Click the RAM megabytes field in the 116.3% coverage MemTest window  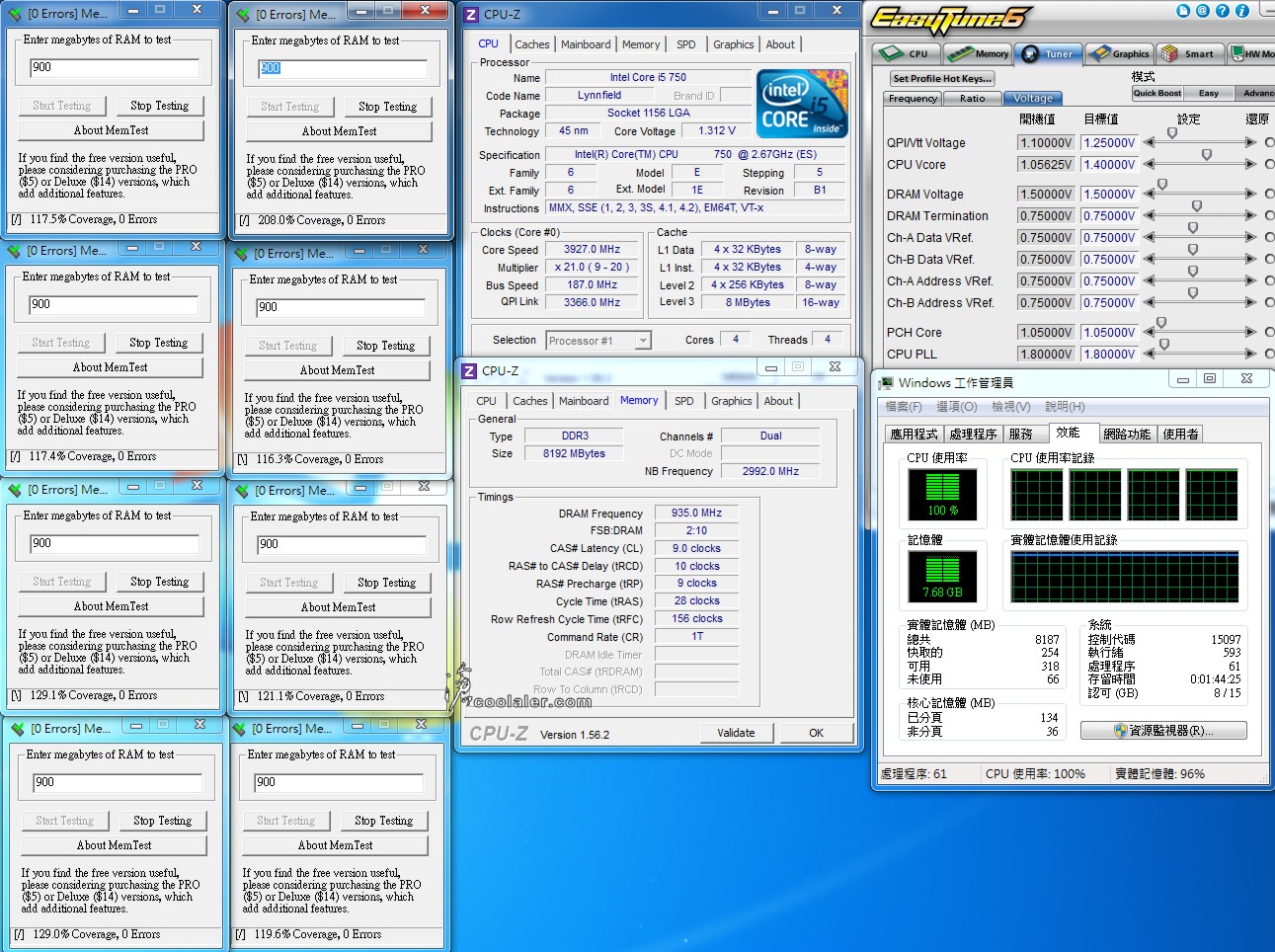pos(339,307)
